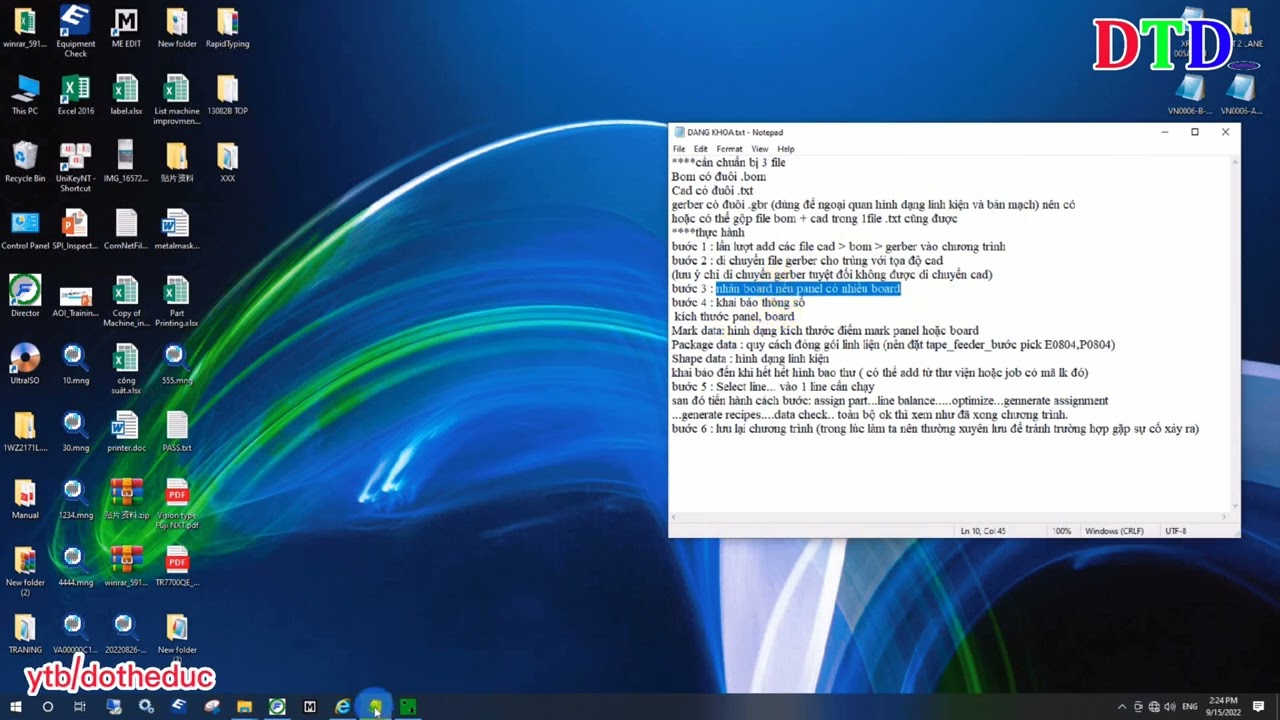Select the Control Panel desktop icon
The width and height of the screenshot is (1280, 720).
[25, 230]
